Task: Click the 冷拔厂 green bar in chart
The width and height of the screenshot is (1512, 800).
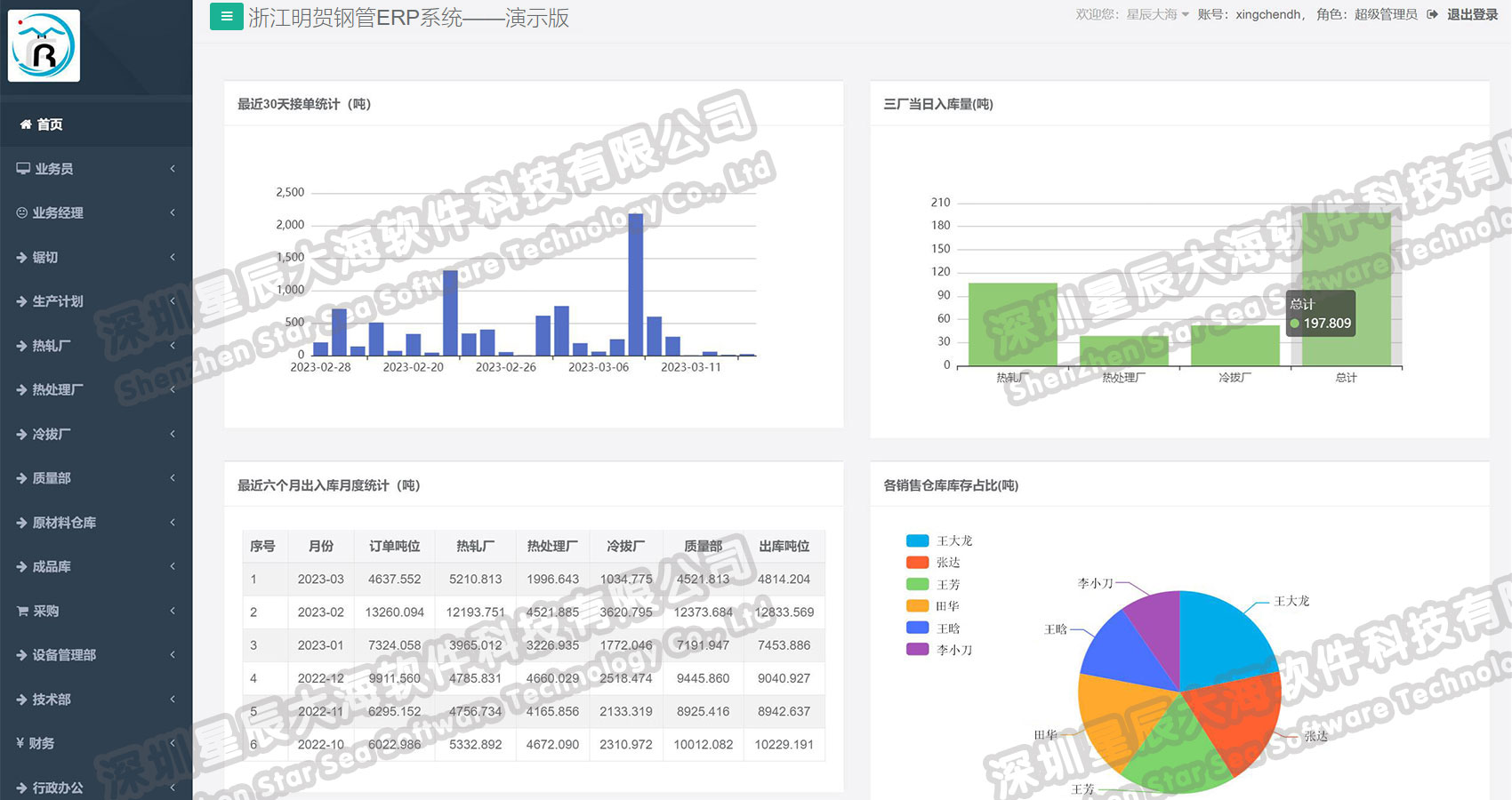Action: (x=1235, y=346)
